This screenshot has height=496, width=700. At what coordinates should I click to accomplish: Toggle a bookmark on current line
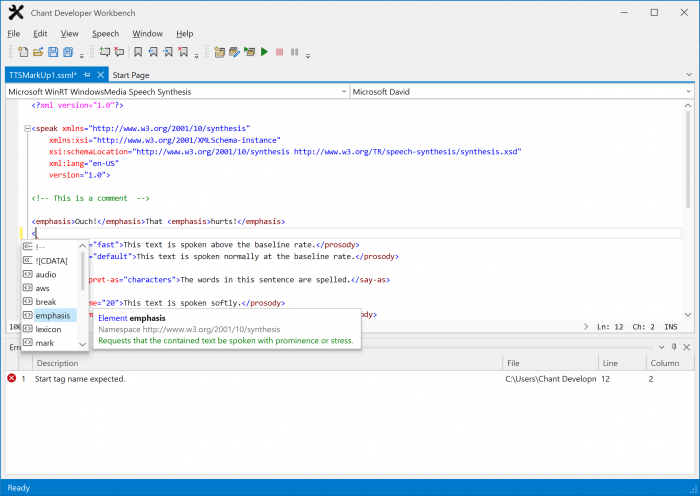[138, 52]
